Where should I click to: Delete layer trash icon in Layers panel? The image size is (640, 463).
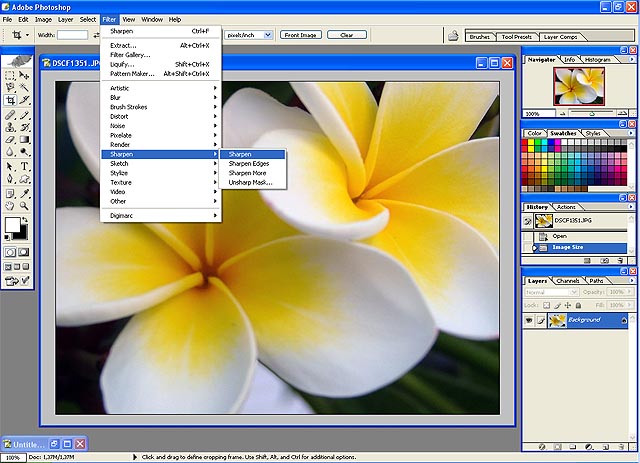tap(621, 447)
